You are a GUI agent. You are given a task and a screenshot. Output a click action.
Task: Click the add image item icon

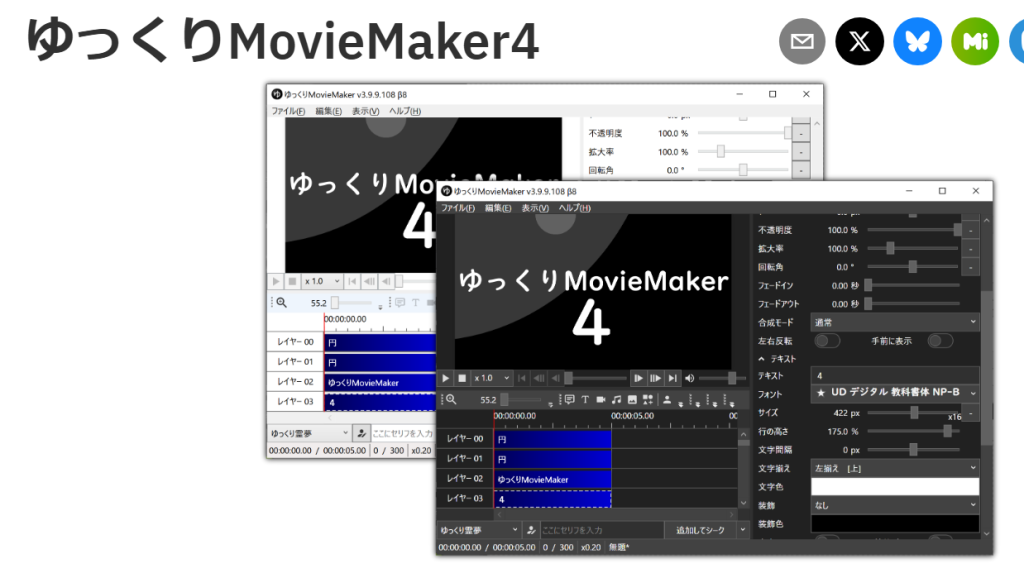632,399
